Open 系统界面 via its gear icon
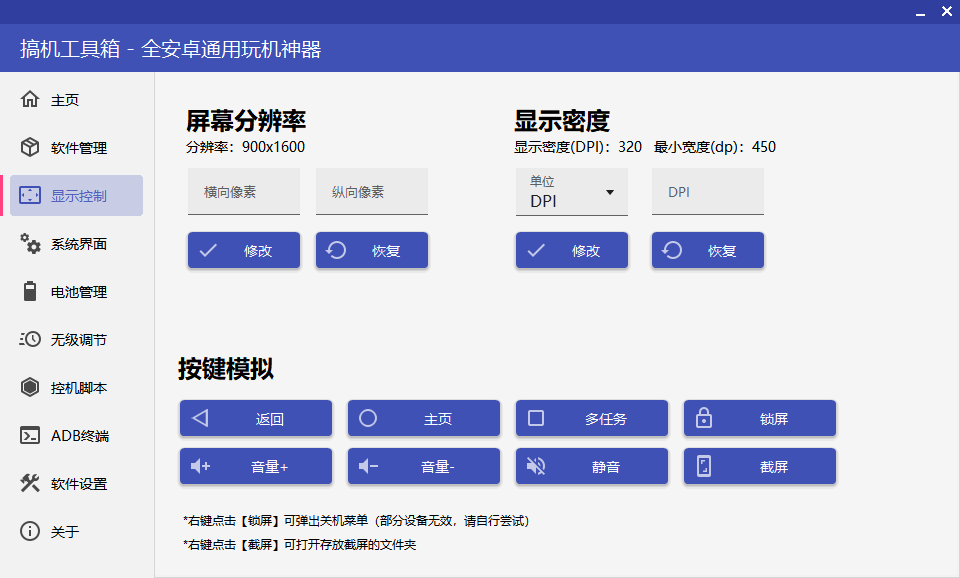Image resolution: width=960 pixels, height=578 pixels. [30, 243]
